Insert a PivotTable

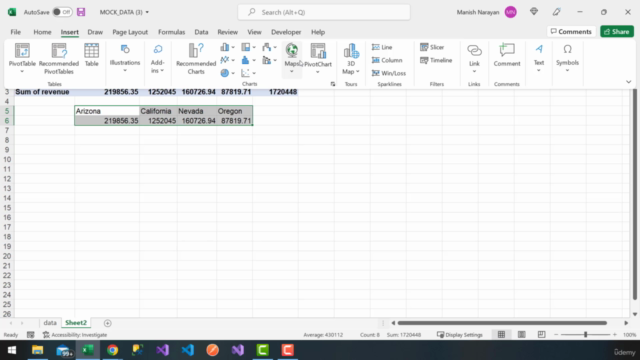click(x=22, y=55)
